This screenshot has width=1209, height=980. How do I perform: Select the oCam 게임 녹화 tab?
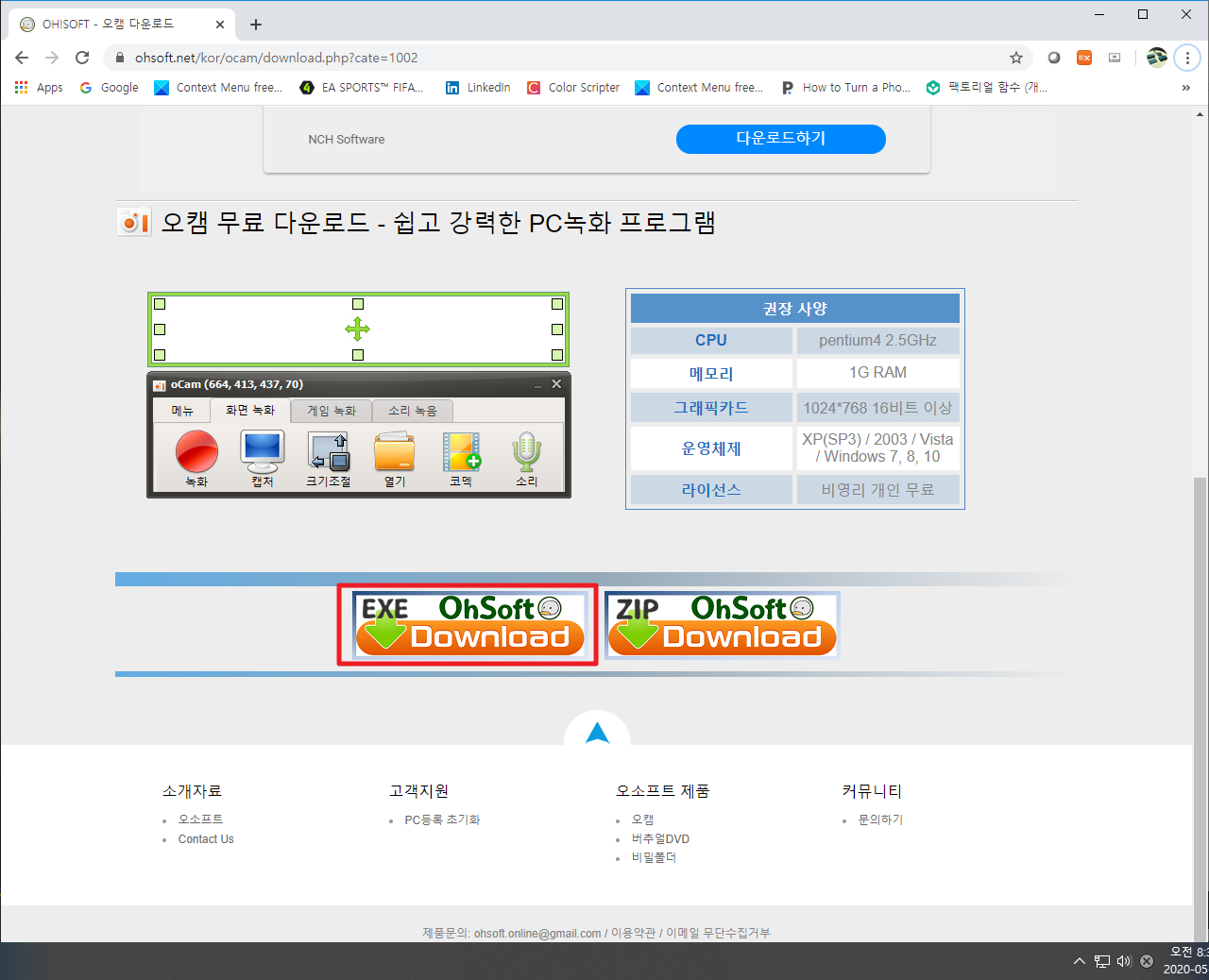pos(332,411)
